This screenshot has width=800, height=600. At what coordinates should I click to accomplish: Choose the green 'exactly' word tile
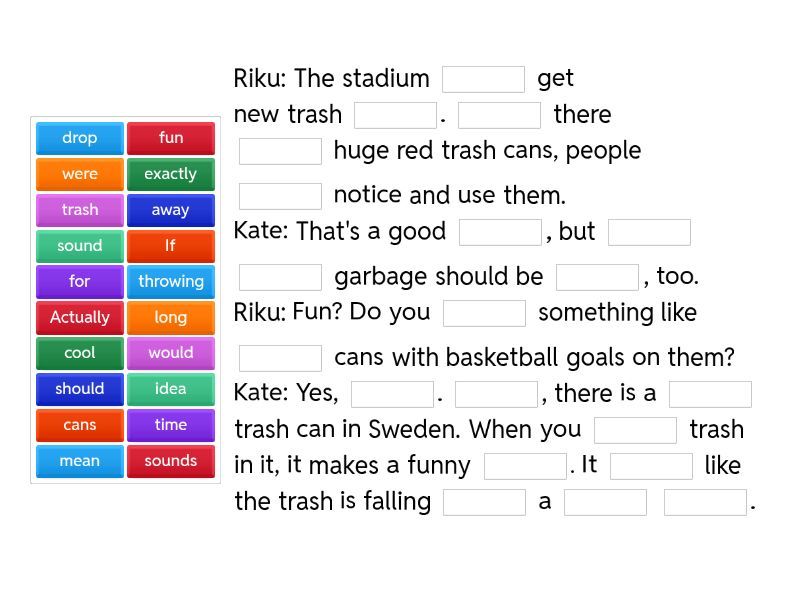pyautogui.click(x=171, y=174)
